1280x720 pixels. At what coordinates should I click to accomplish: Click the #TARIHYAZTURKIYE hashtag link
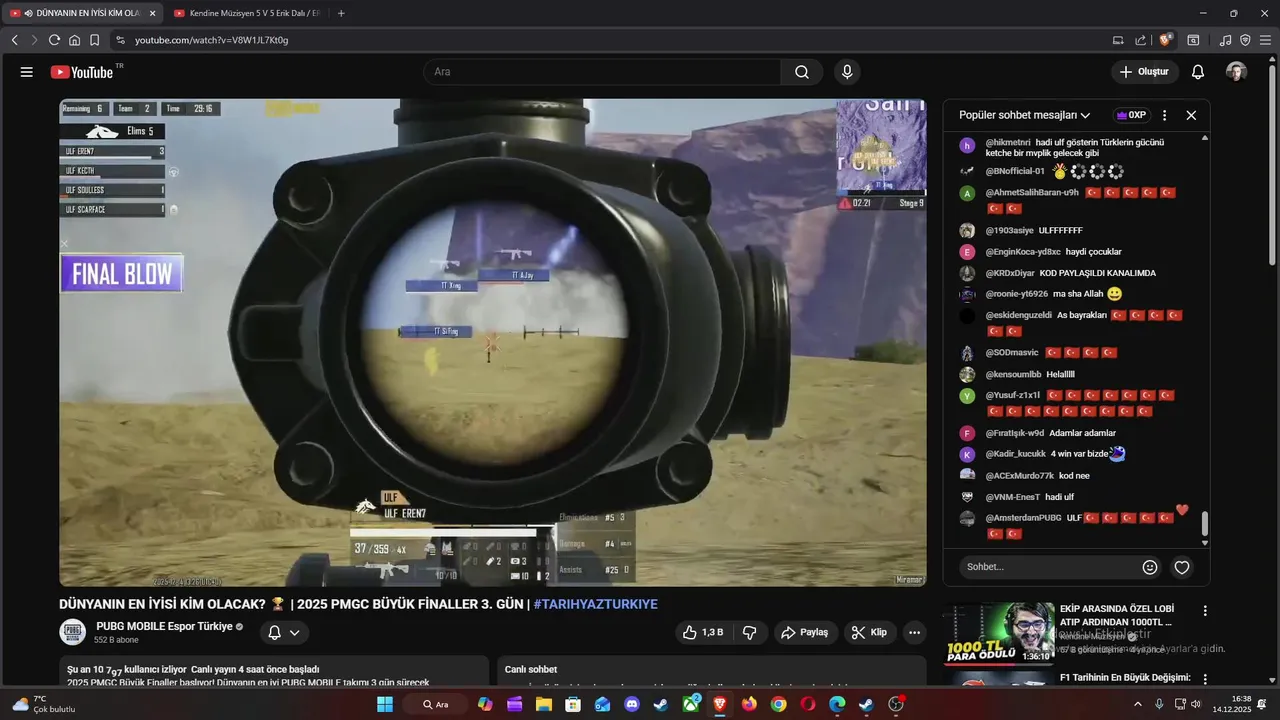tap(595, 604)
